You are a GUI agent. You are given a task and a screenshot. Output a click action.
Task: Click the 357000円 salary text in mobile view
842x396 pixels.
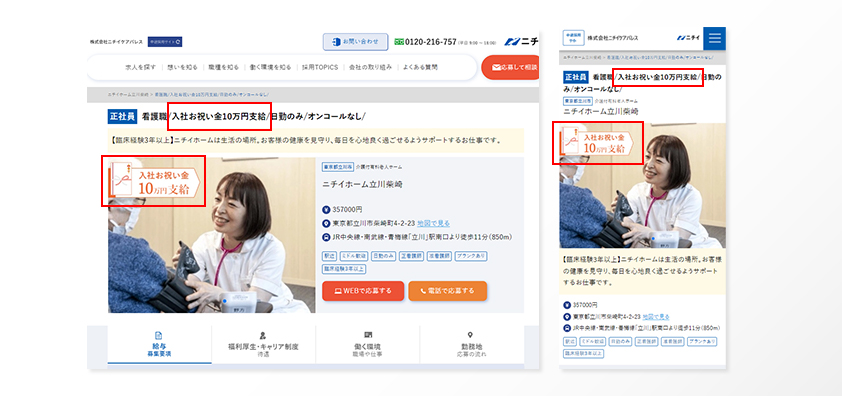585,305
